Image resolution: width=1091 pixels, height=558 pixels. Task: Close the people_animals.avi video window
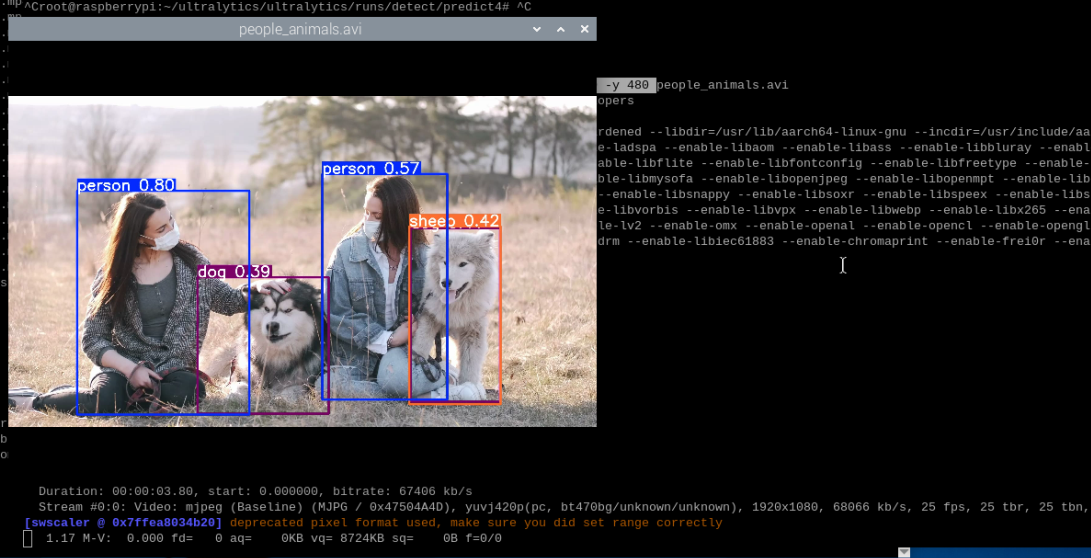pyautogui.click(x=584, y=29)
